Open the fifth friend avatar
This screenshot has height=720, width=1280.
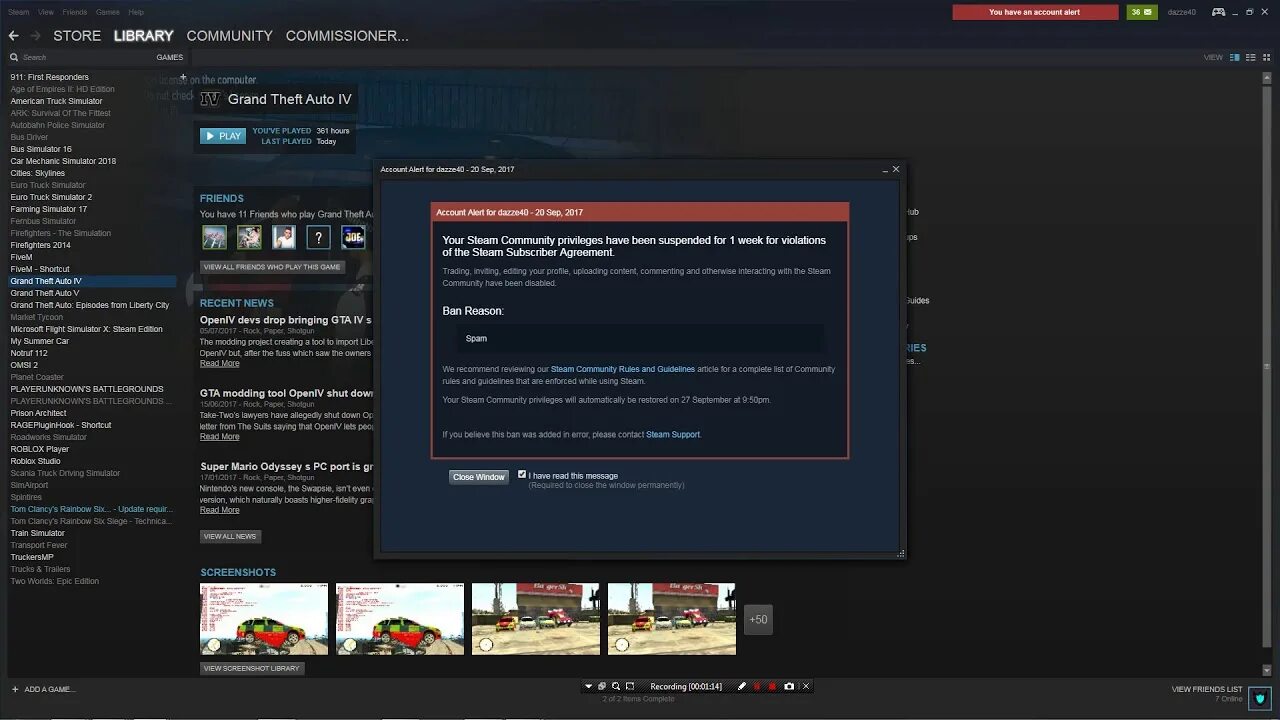353,237
